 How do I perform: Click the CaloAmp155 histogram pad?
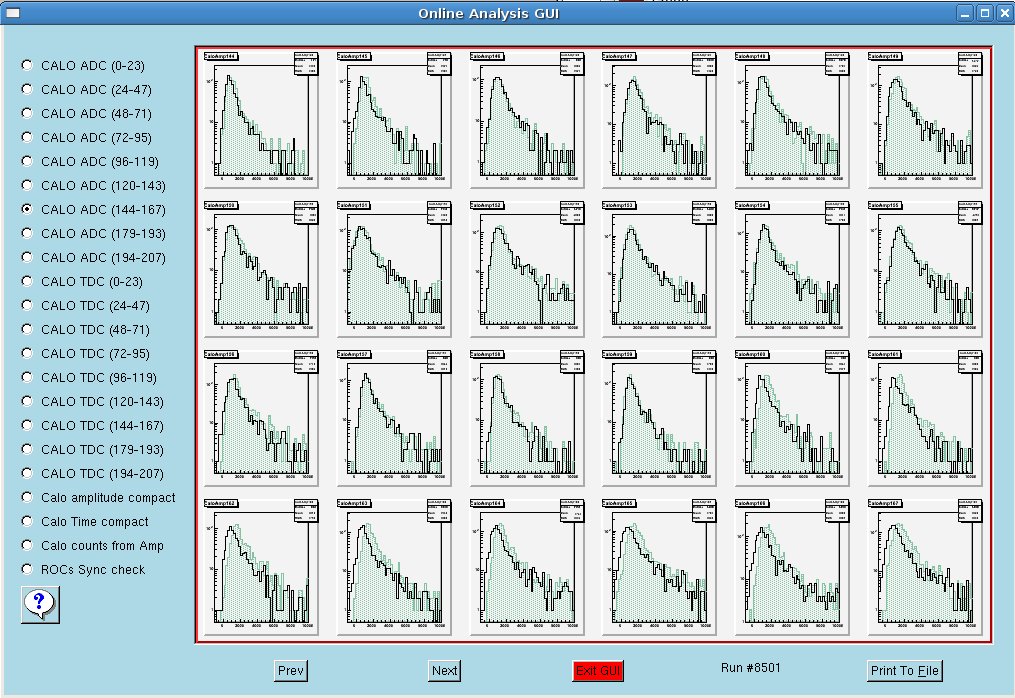coord(925,269)
